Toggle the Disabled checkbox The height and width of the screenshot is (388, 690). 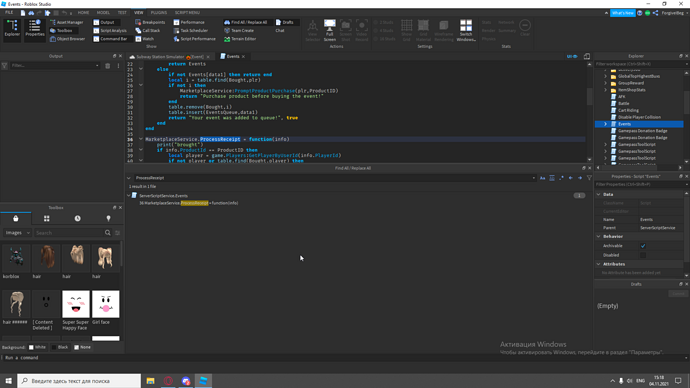[643, 255]
